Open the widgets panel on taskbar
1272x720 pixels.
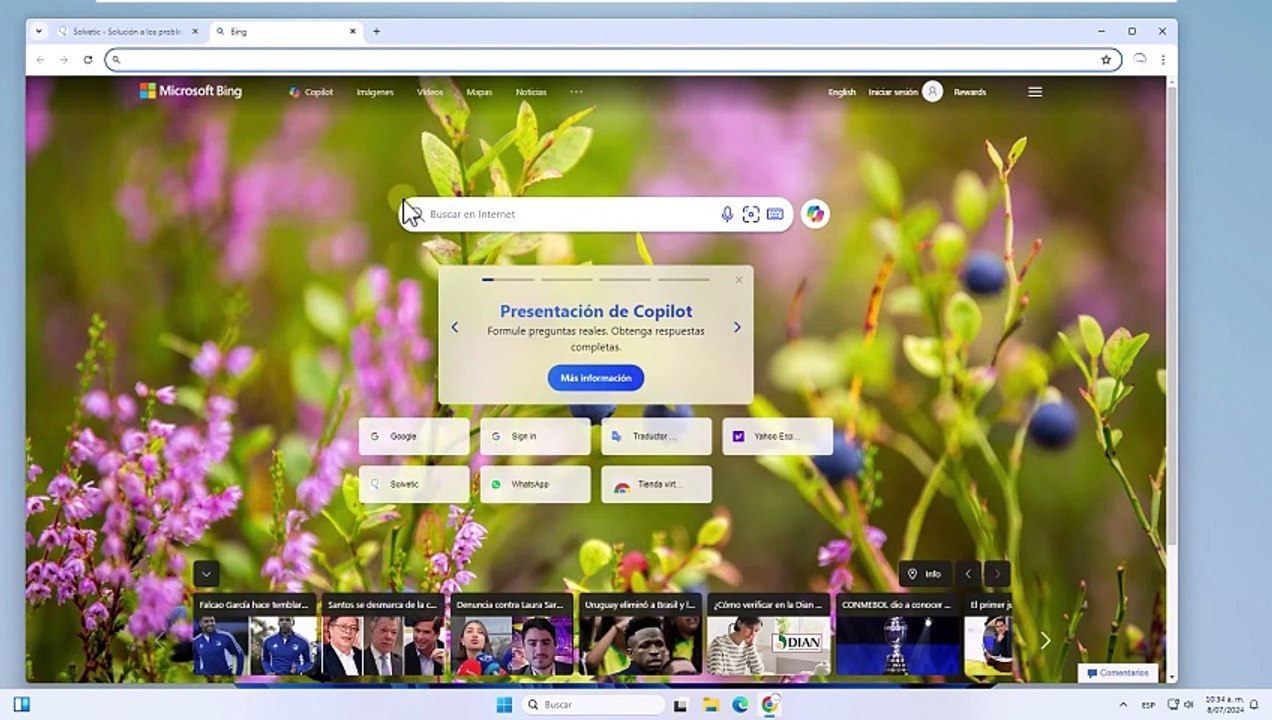(x=21, y=704)
